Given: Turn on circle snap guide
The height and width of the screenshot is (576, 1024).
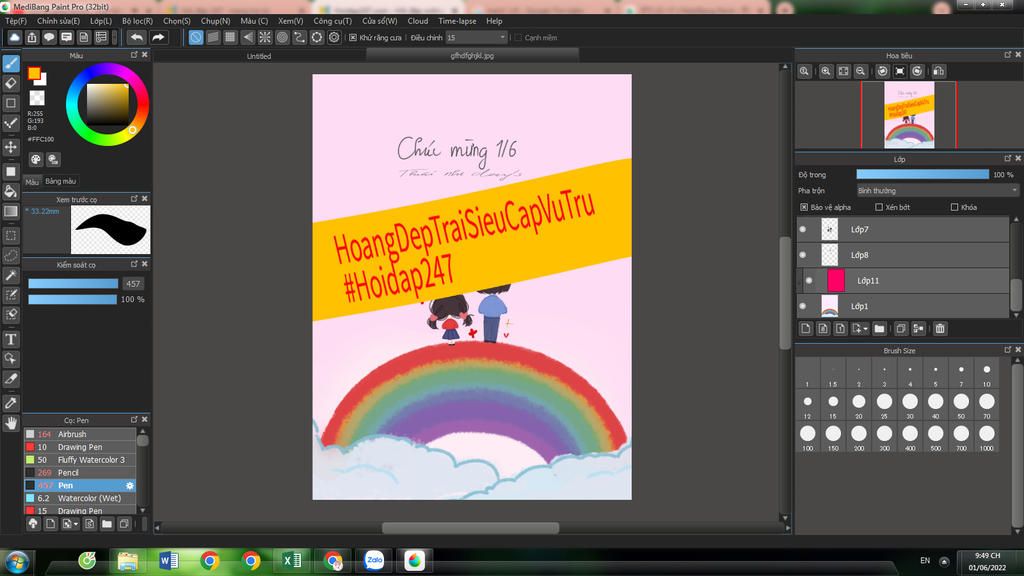Looking at the screenshot, I should pyautogui.click(x=282, y=37).
